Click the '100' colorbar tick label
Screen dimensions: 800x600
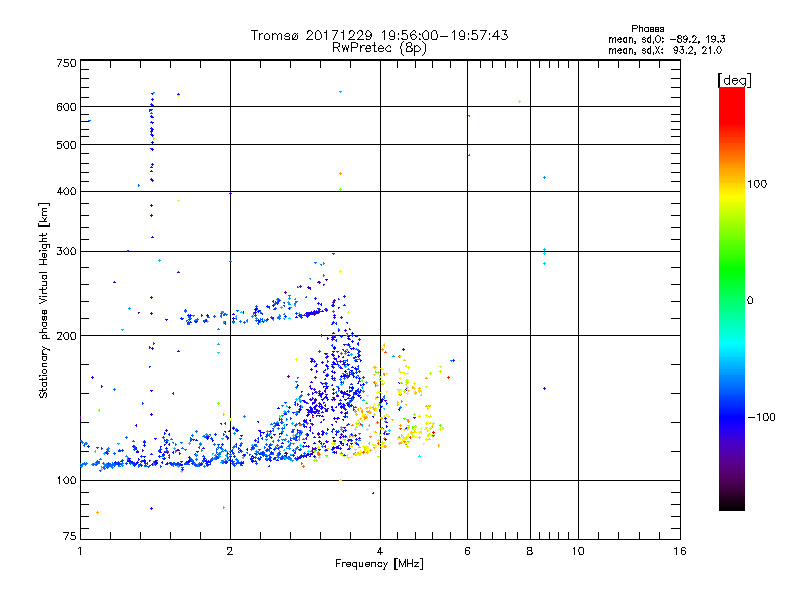[x=757, y=184]
